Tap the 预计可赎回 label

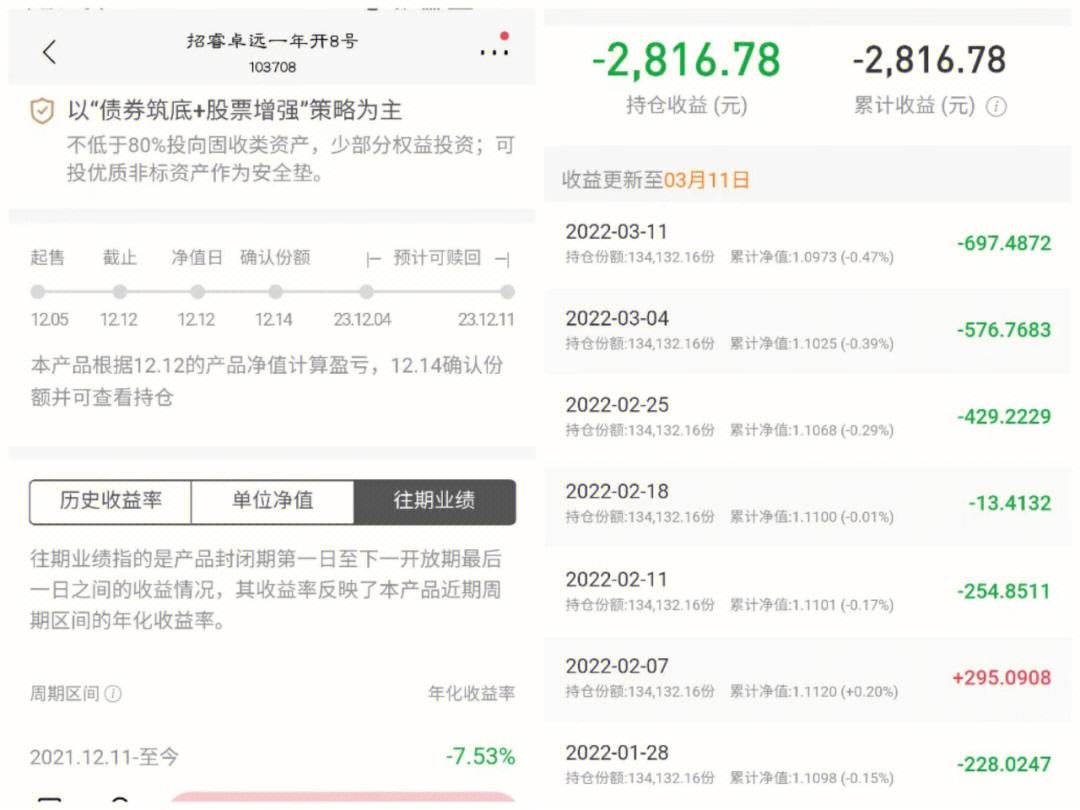pos(437,258)
